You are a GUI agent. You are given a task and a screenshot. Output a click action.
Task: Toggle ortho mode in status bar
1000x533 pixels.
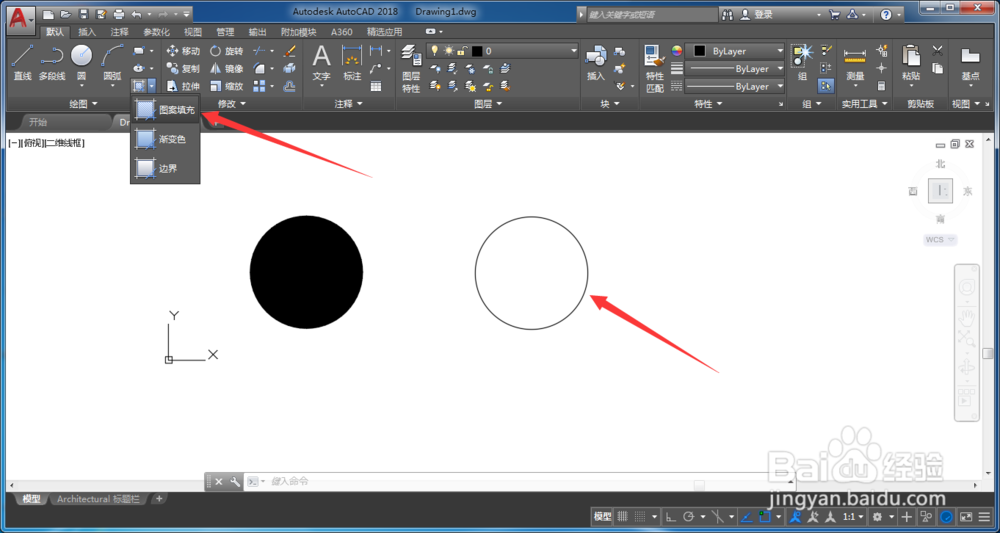(671, 516)
